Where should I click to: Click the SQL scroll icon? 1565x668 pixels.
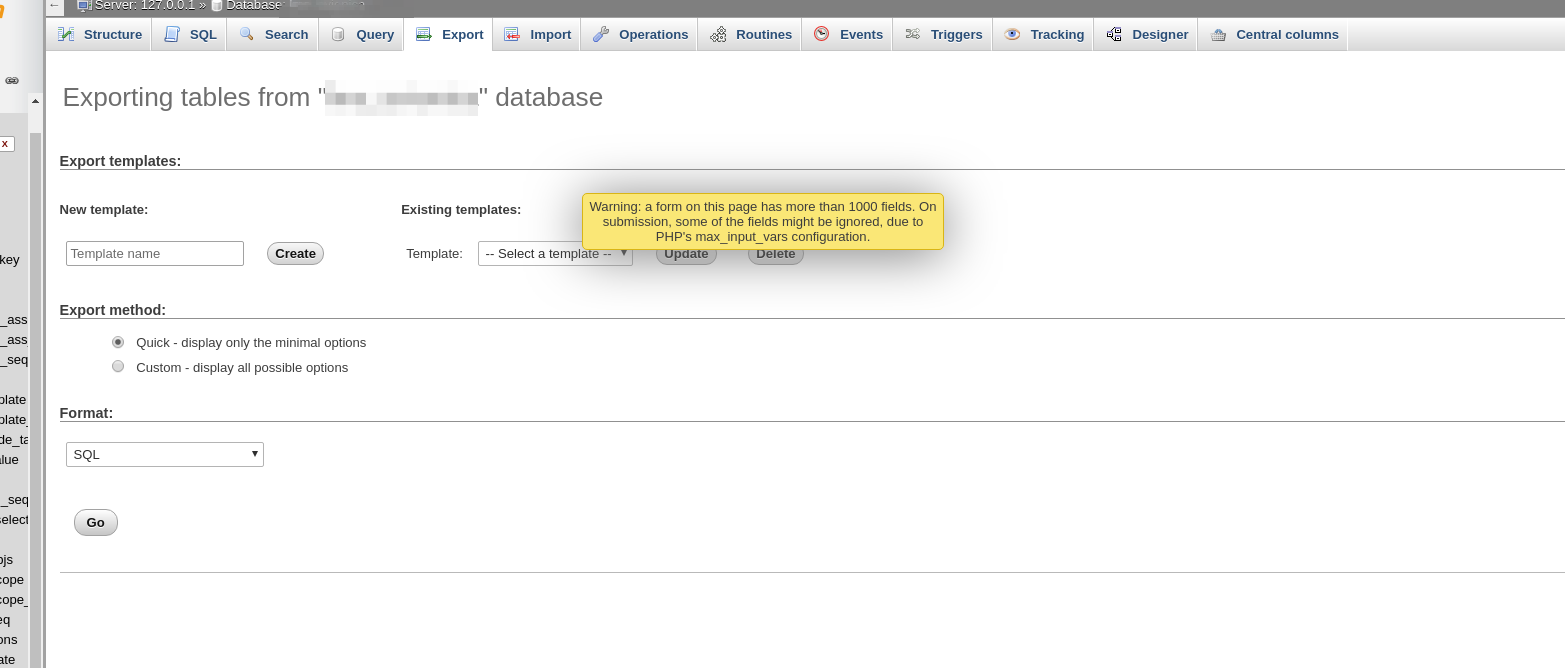(172, 34)
